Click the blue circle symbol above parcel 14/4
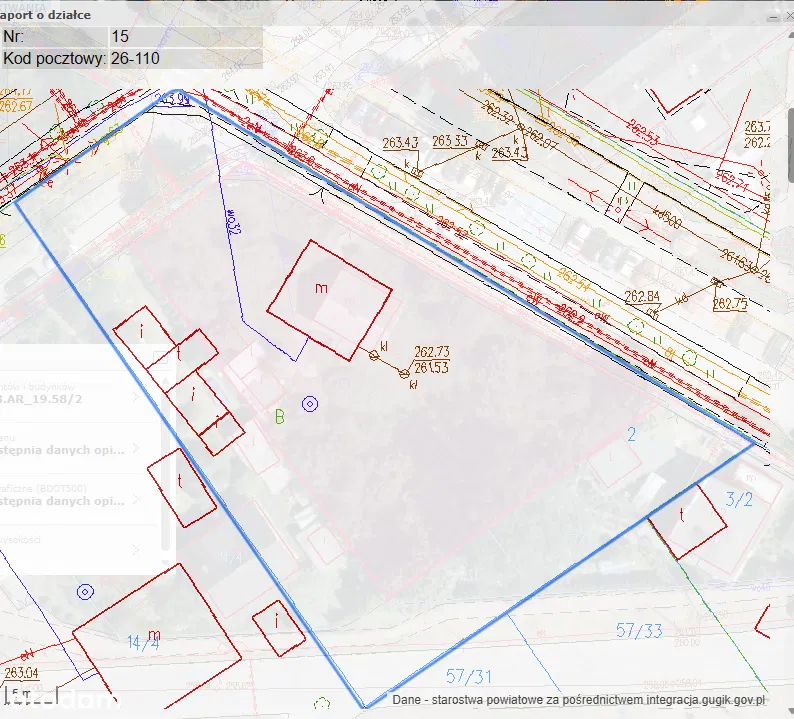 click(x=85, y=592)
